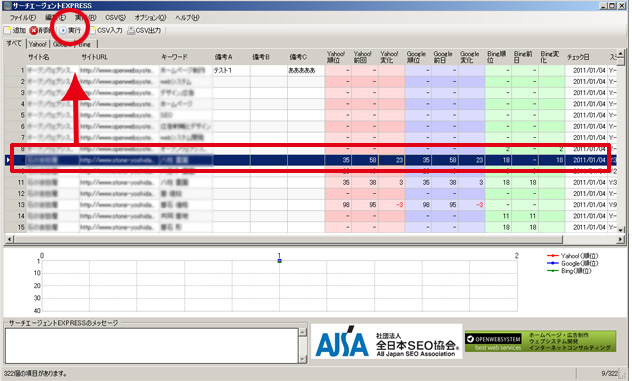The width and height of the screenshot is (632, 381).
Task: Run the check with the 実行 toolbar button
Action: click(70, 30)
